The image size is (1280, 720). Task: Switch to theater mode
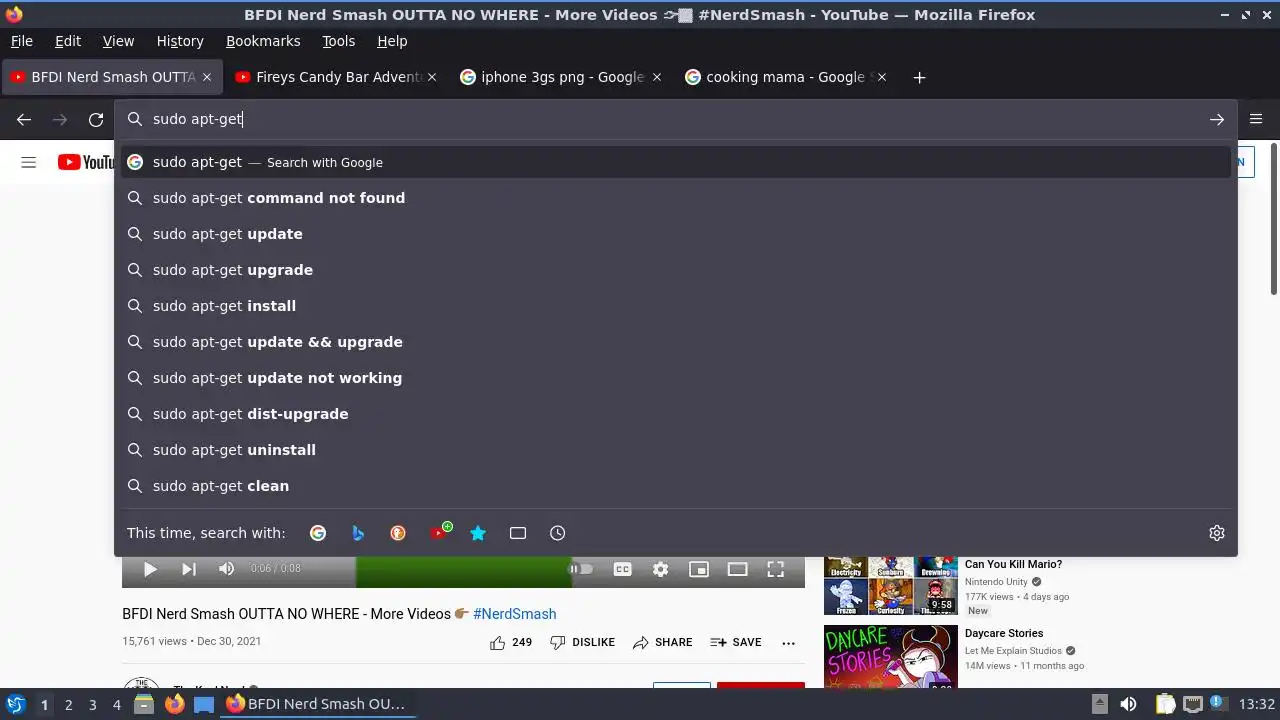coord(738,569)
